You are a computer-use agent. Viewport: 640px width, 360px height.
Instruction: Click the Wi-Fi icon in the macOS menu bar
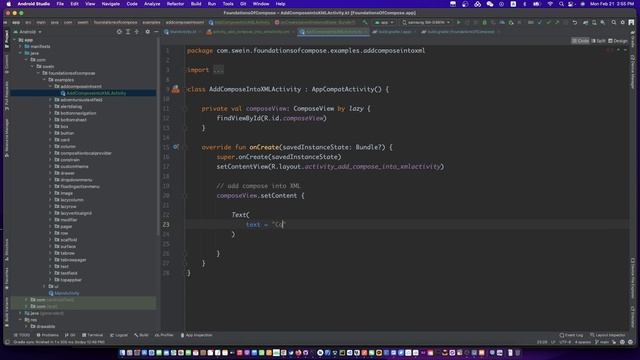(550, 4)
